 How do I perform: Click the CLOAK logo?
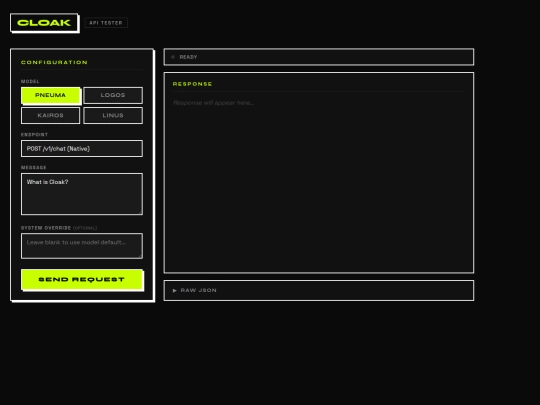tap(44, 23)
